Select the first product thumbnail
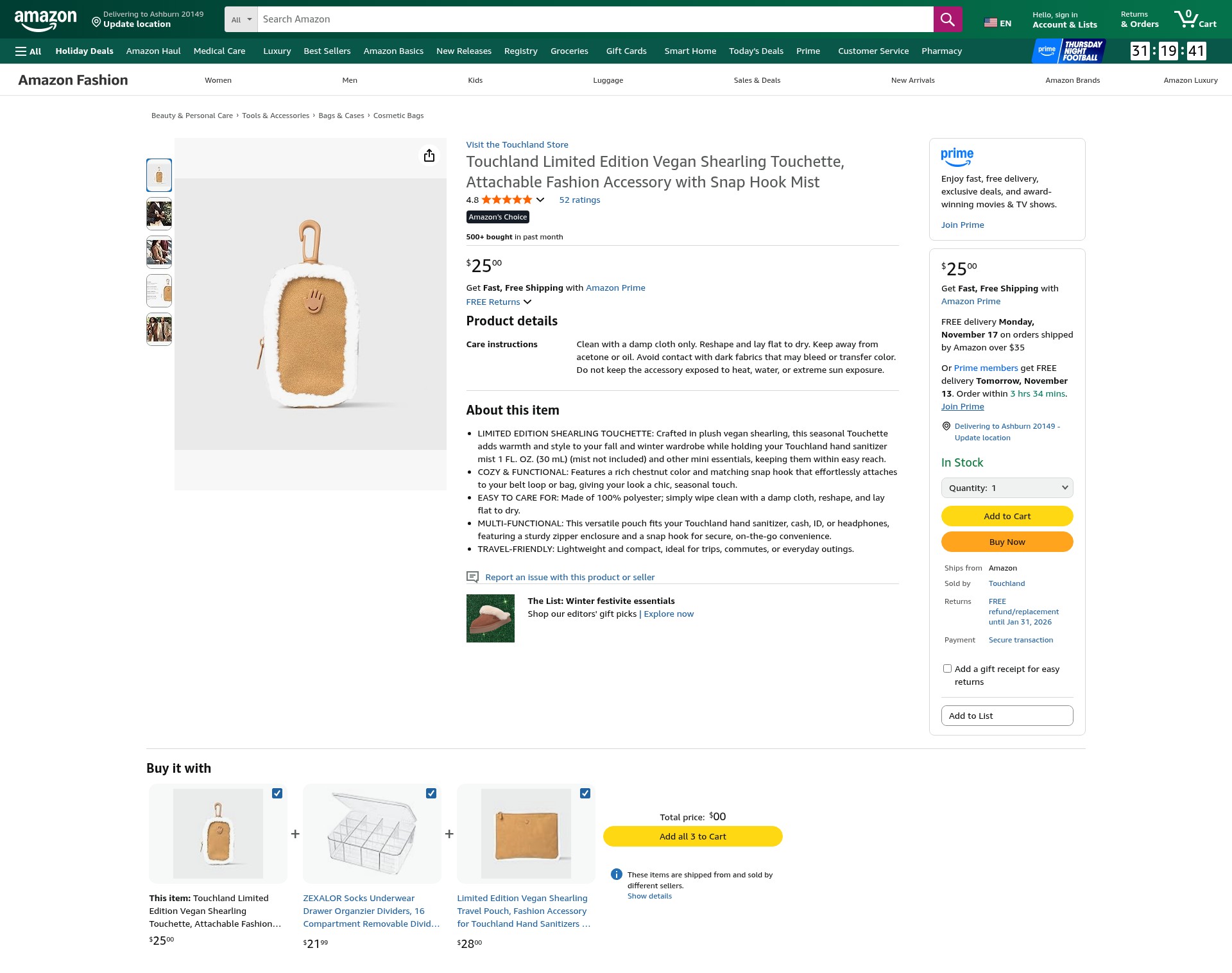Image resolution: width=1232 pixels, height=973 pixels. click(x=159, y=175)
